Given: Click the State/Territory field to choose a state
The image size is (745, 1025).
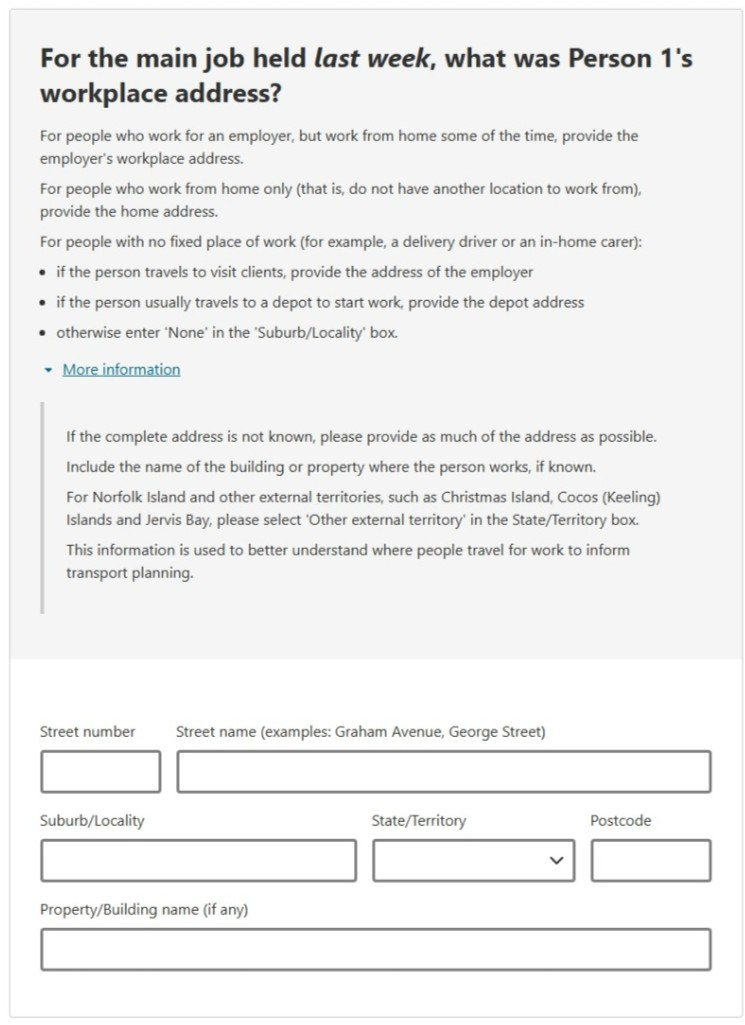Looking at the screenshot, I should pyautogui.click(x=472, y=860).
